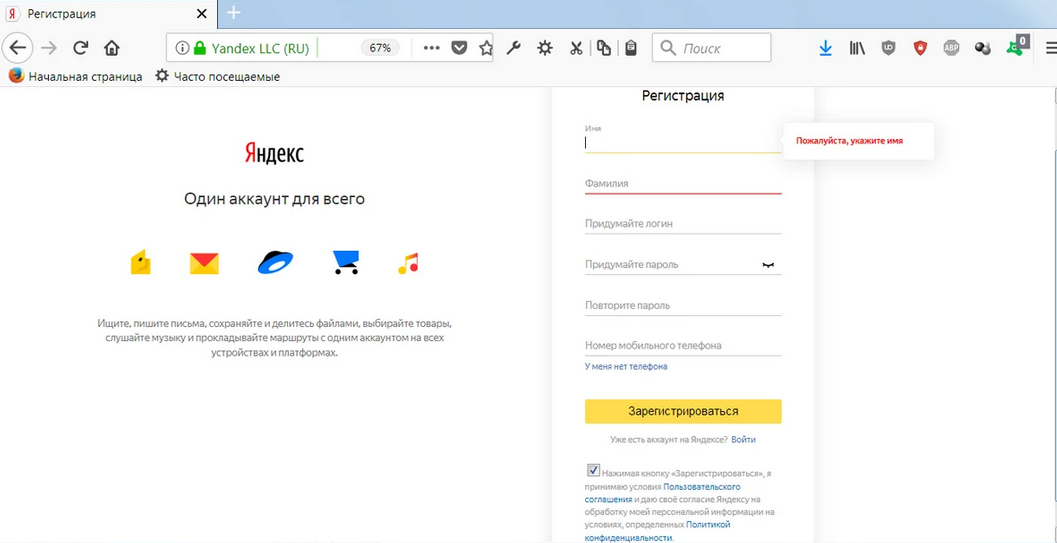Open the uBlock Origin shield extension
This screenshot has width=1057, height=543.
[888, 48]
